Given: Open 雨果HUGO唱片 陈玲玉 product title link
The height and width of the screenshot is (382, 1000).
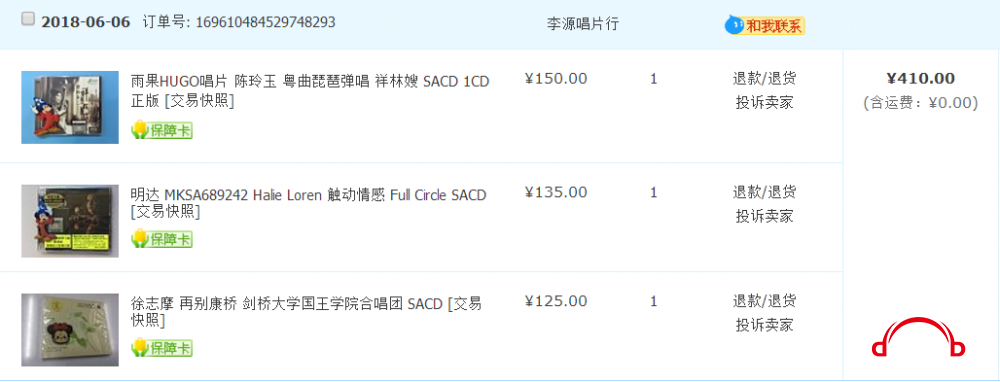Looking at the screenshot, I should tap(309, 91).
